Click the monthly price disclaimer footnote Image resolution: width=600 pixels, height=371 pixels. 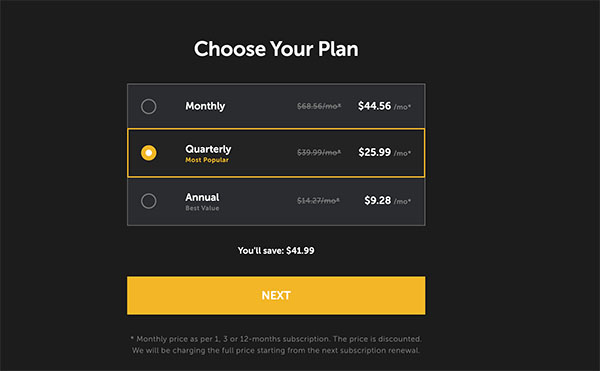(276, 339)
